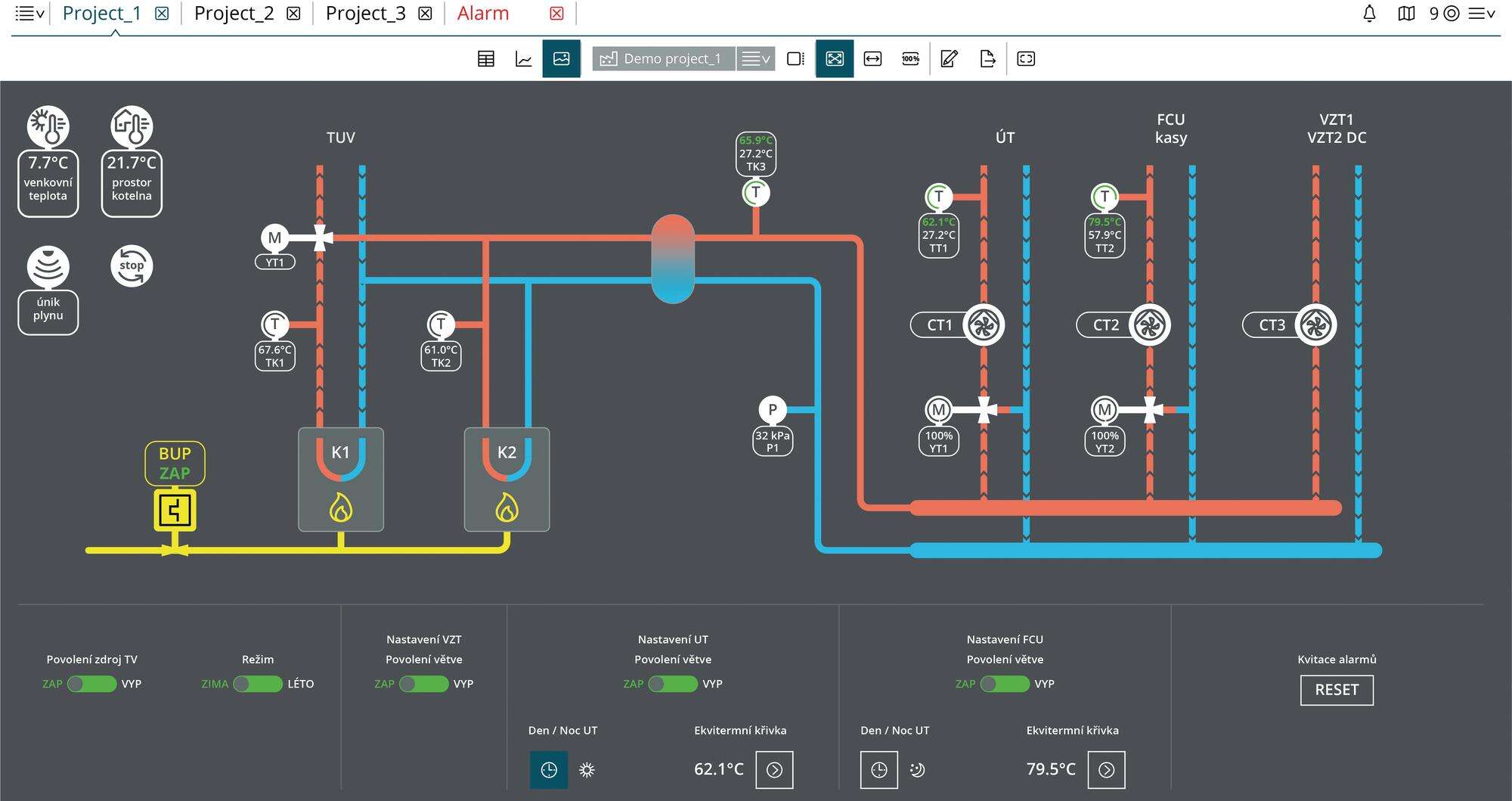Toggle the Povolení zdroj TV switch

[x=92, y=684]
